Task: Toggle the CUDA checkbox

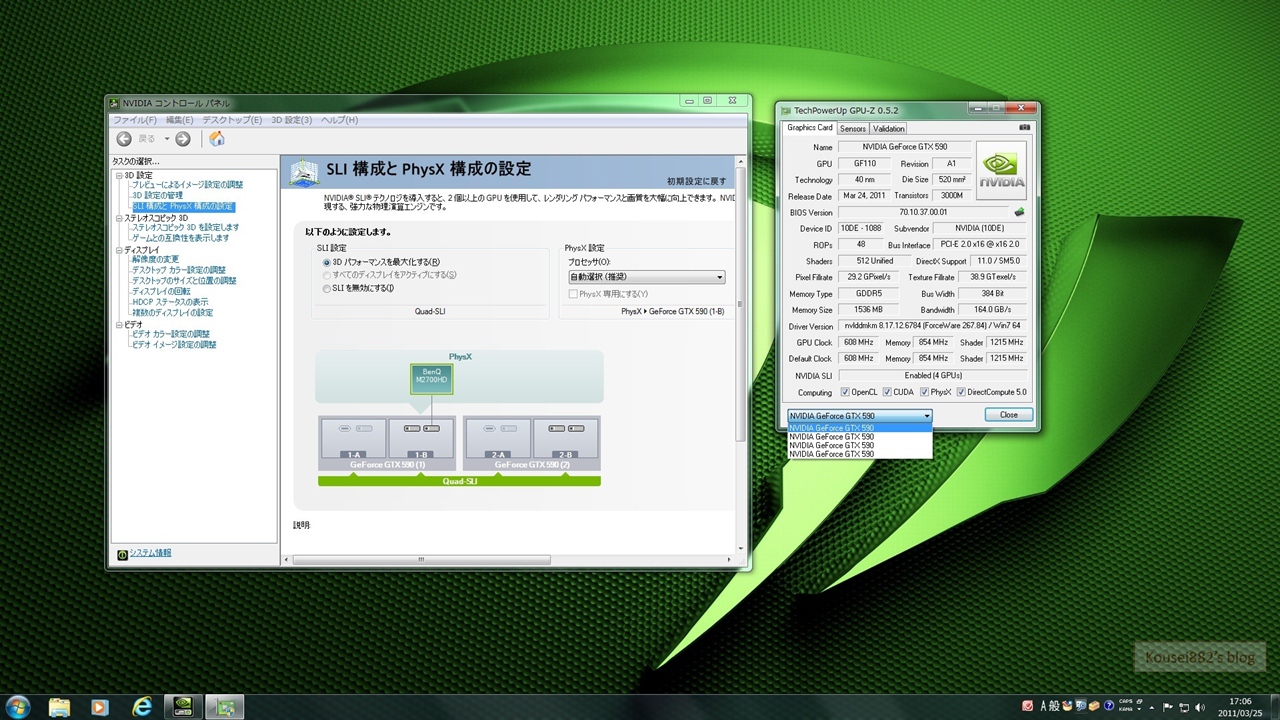Action: click(x=887, y=392)
